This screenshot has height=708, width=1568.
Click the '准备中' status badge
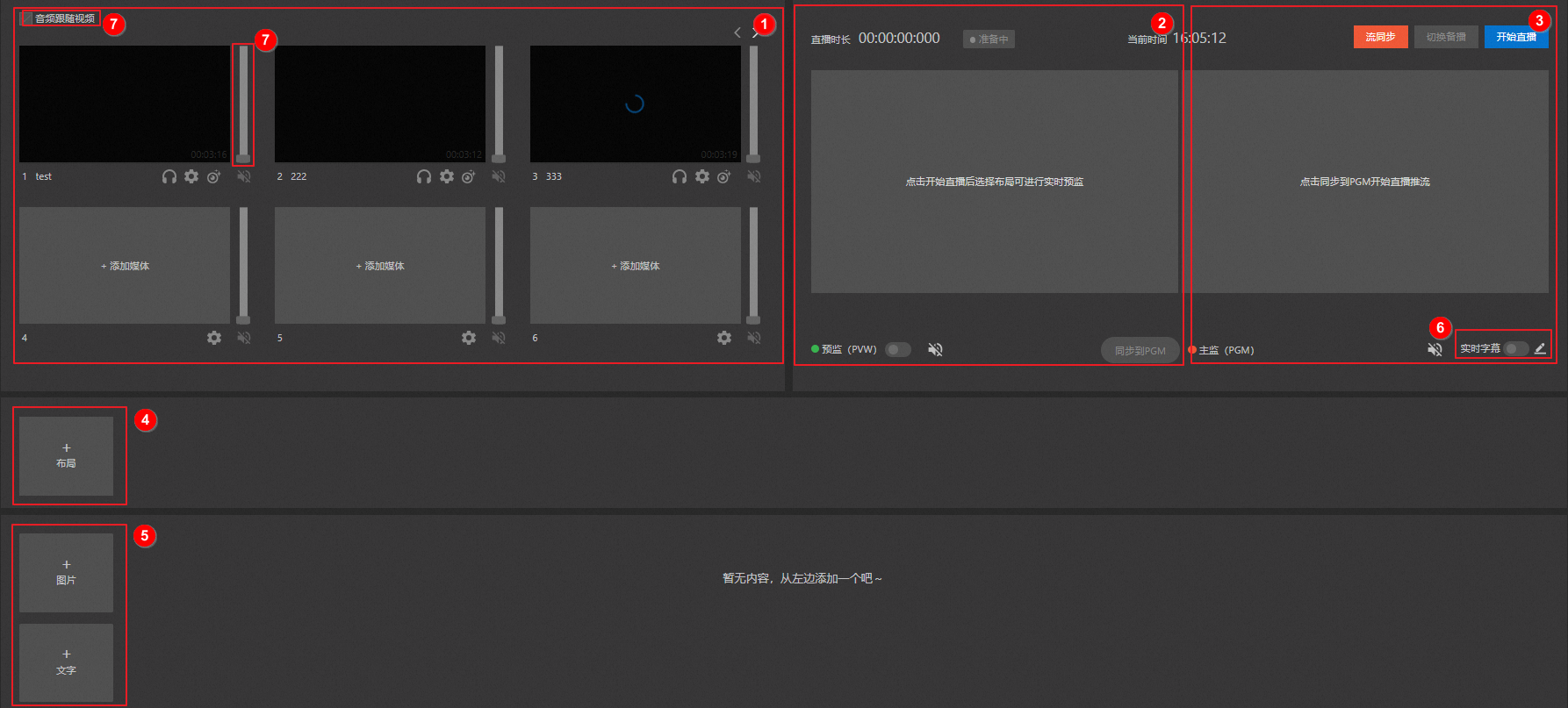coord(989,39)
